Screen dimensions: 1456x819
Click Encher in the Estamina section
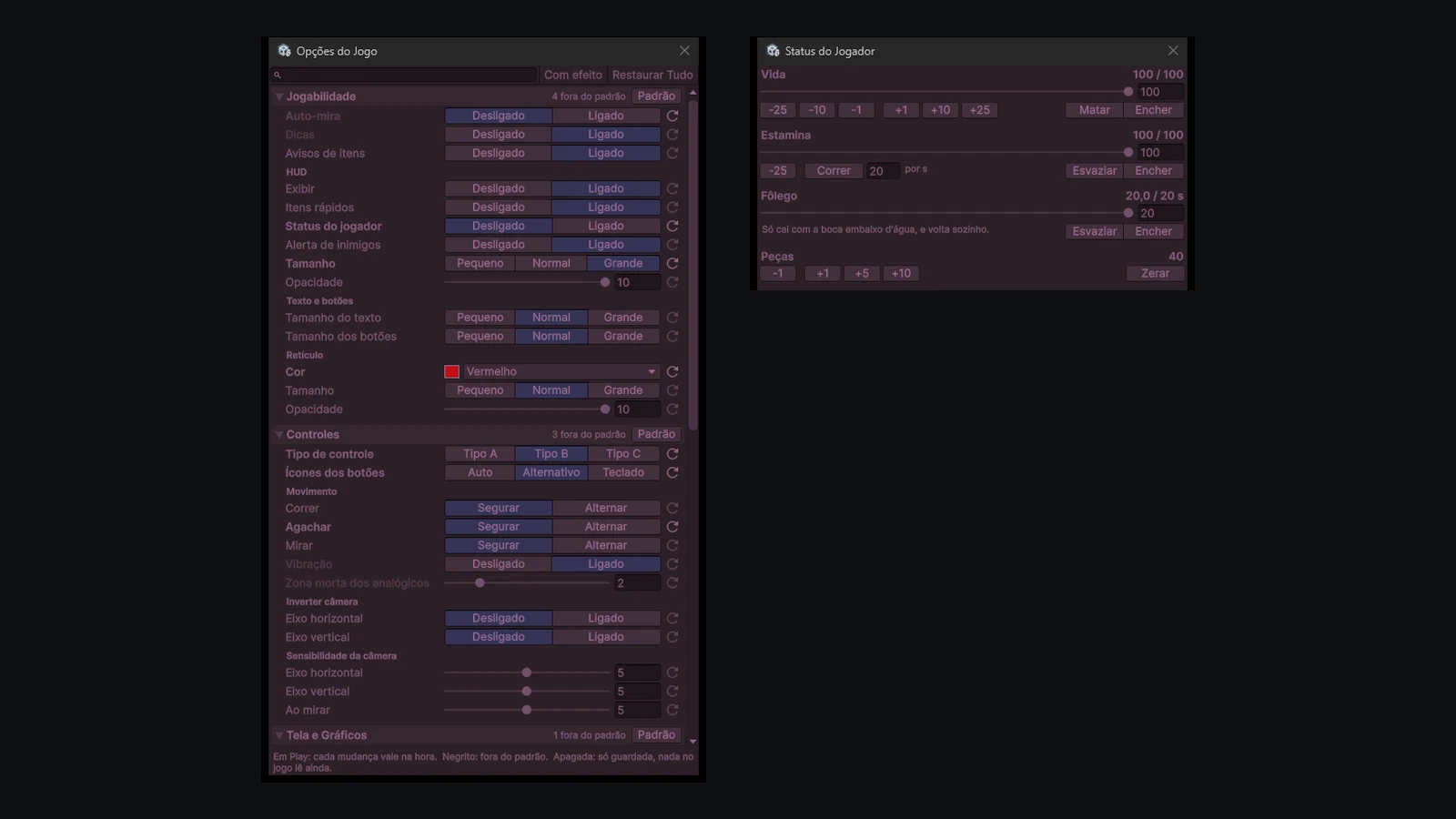[1154, 170]
